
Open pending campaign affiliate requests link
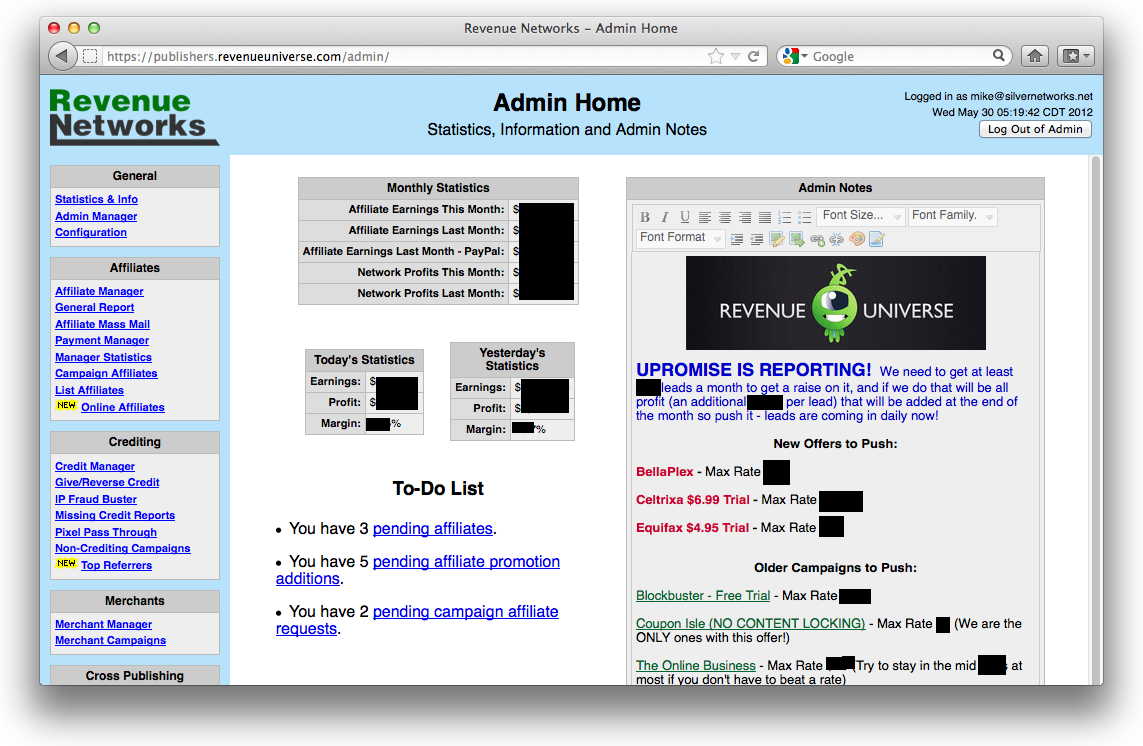coord(417,621)
